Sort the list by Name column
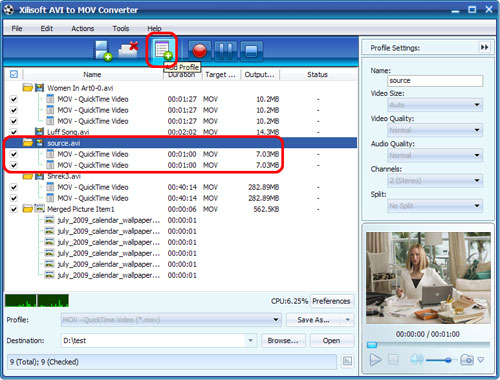 click(92, 74)
